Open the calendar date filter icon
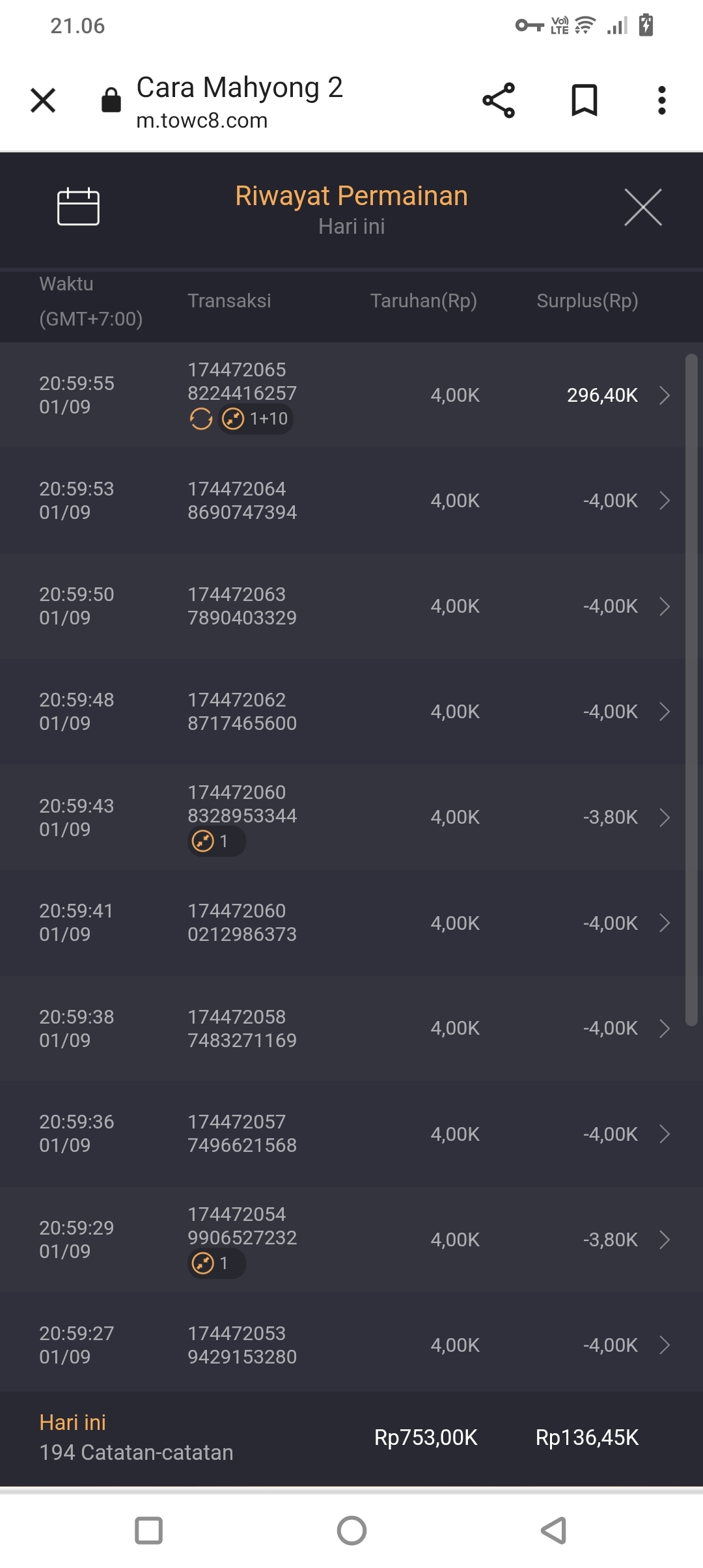 coord(78,207)
